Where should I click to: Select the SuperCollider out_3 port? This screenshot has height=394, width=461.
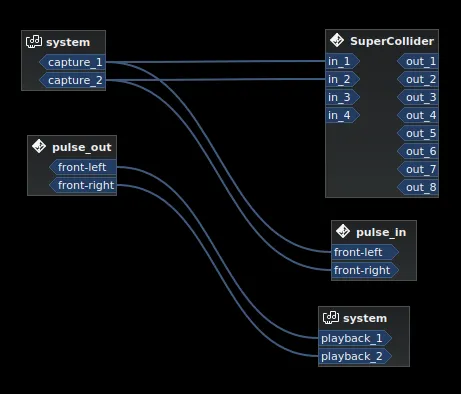tap(418, 97)
